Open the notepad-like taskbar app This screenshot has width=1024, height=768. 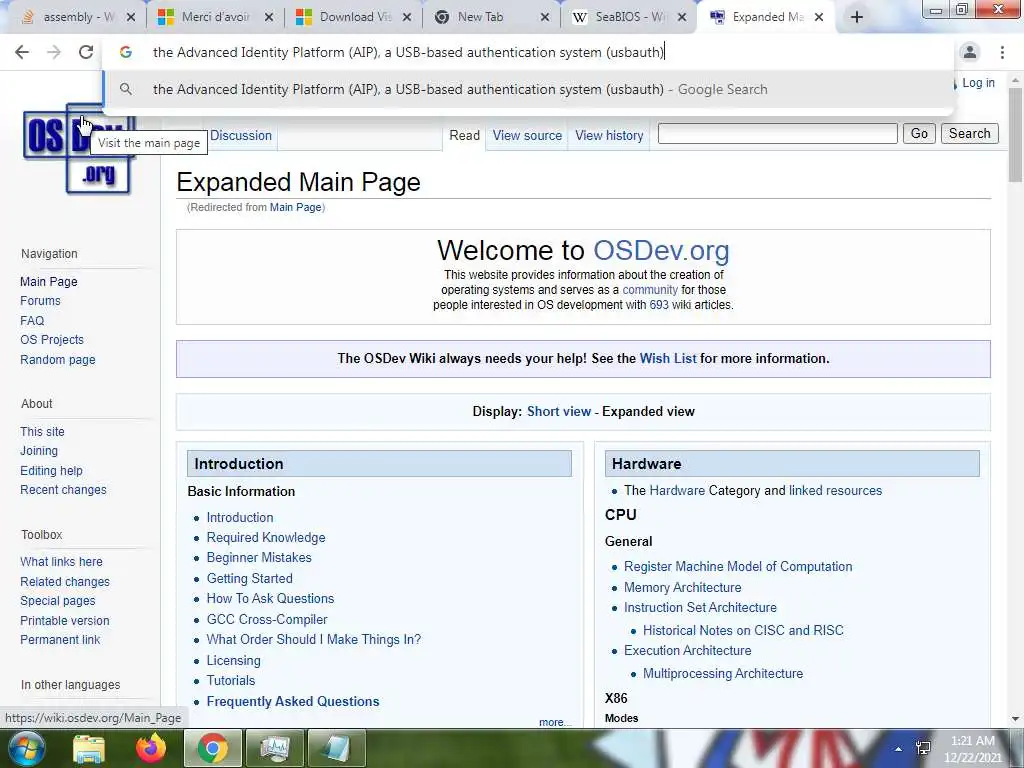[337, 748]
